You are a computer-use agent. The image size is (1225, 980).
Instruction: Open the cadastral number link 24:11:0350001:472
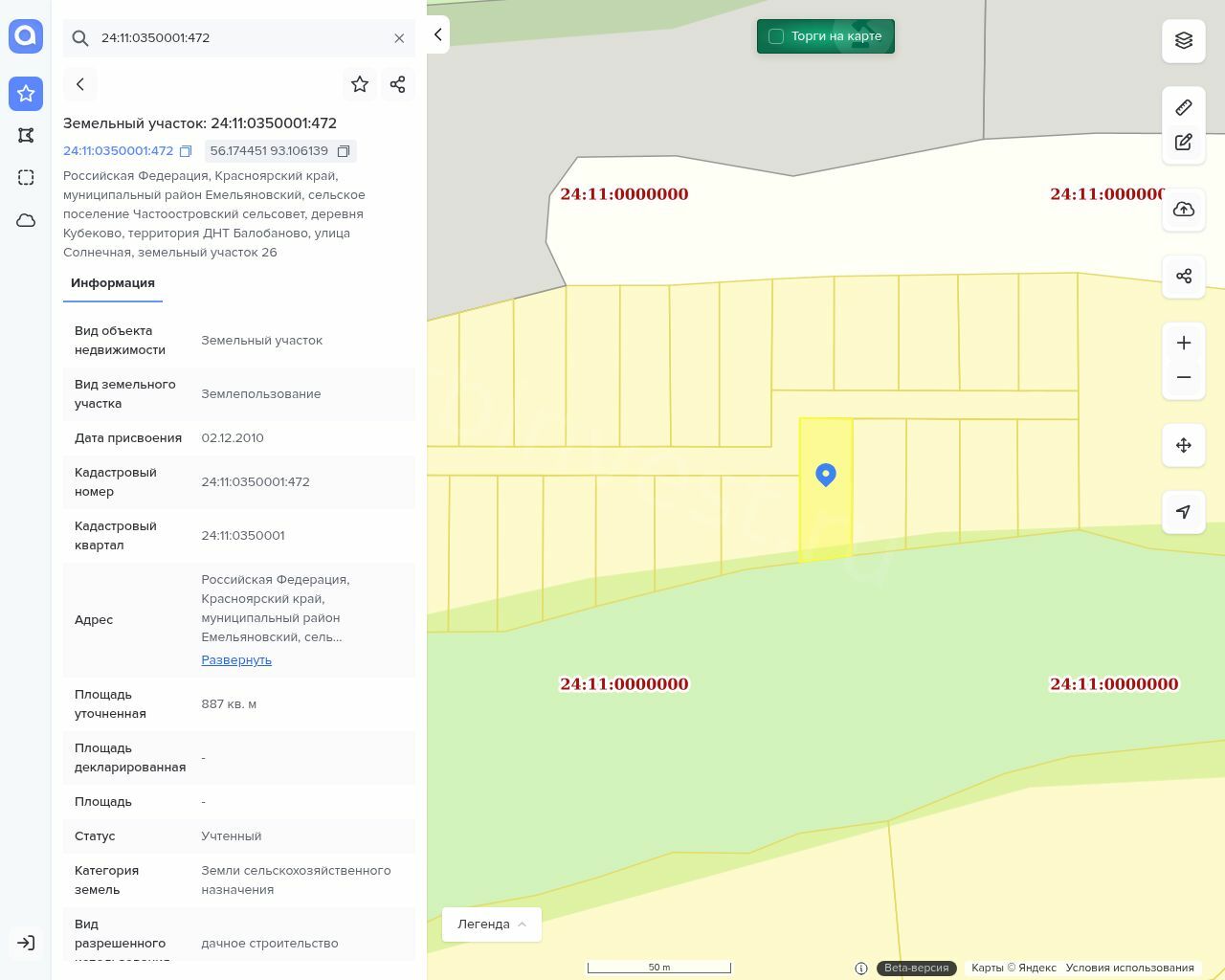[119, 151]
